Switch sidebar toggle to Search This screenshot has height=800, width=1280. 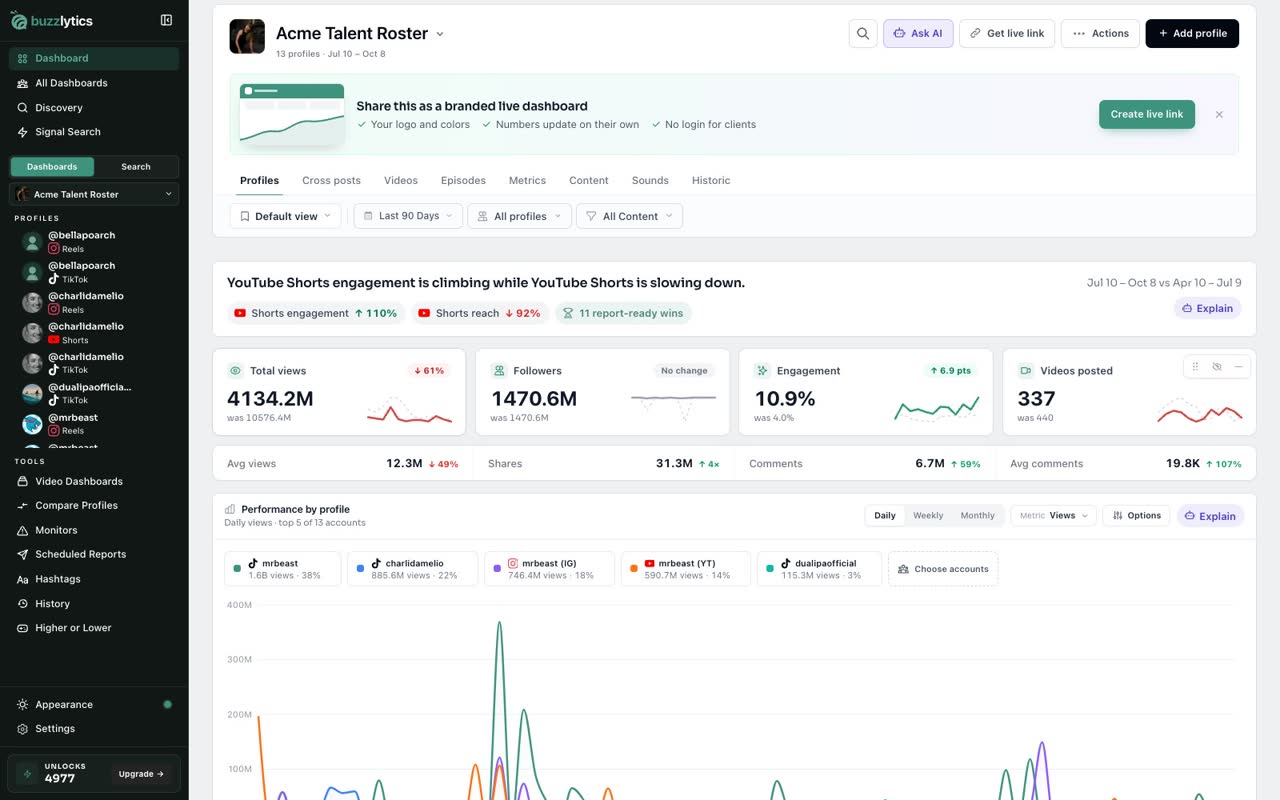coord(136,167)
